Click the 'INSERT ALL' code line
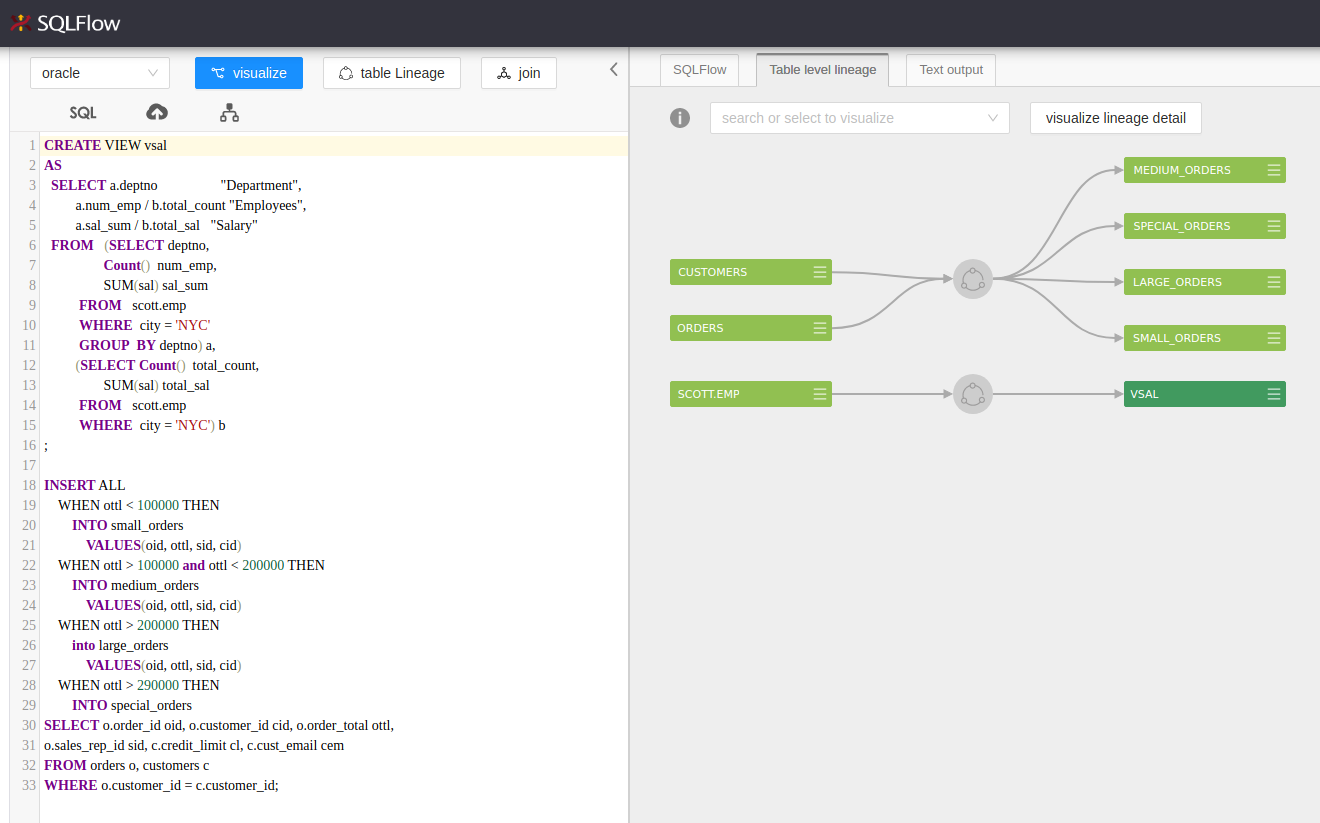Image resolution: width=1320 pixels, height=823 pixels. pyautogui.click(x=85, y=485)
